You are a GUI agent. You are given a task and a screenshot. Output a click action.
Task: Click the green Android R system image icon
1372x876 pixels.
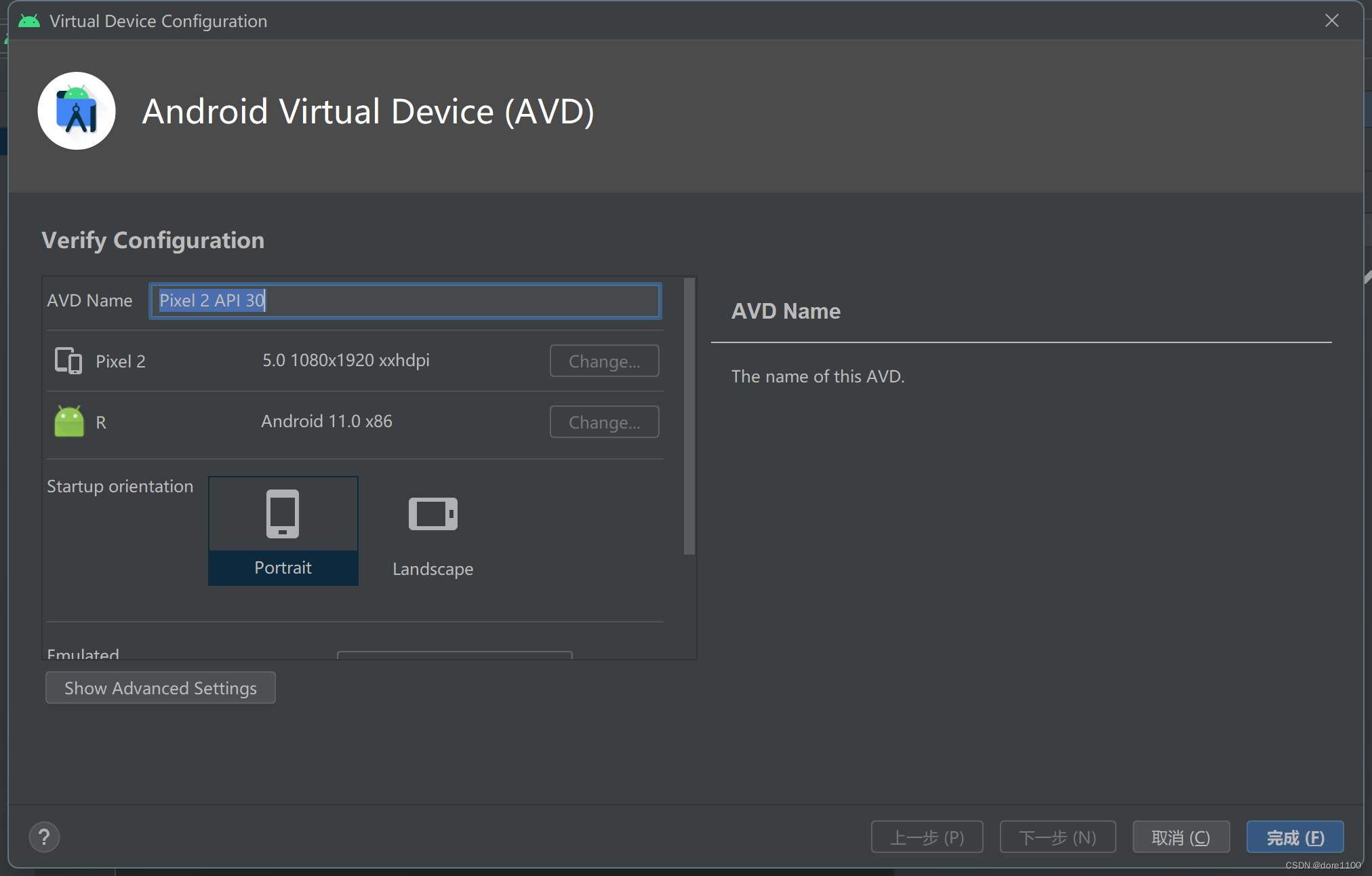(x=69, y=422)
